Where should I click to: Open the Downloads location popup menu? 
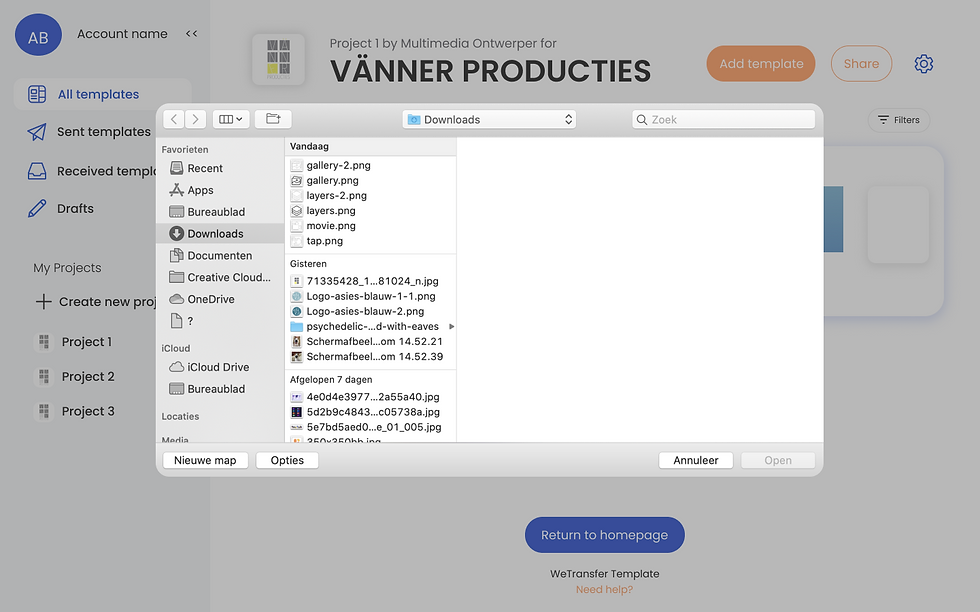click(x=489, y=119)
